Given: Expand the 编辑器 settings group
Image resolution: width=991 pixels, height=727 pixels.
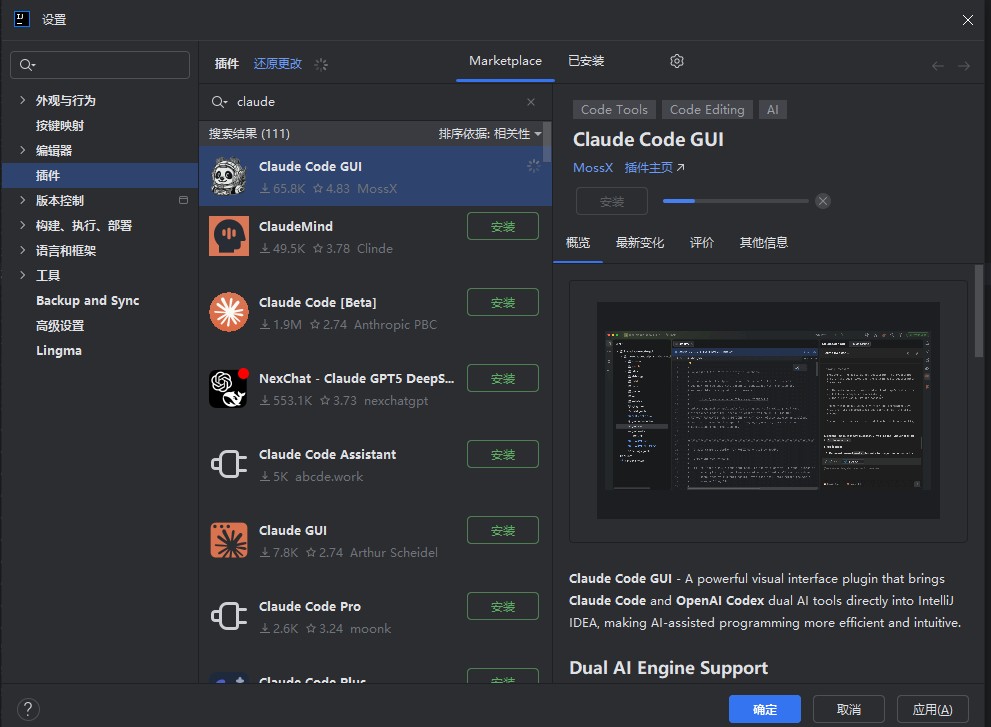Looking at the screenshot, I should point(23,150).
